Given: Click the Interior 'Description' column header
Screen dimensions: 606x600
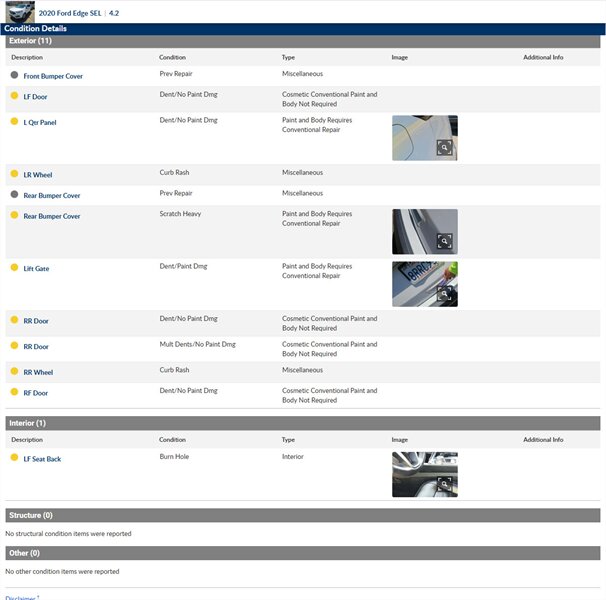Looking at the screenshot, I should click(x=27, y=440).
